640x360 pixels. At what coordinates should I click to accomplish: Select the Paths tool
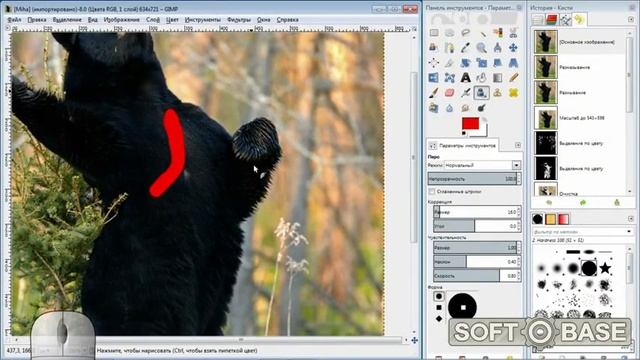pyautogui.click(x=450, y=48)
